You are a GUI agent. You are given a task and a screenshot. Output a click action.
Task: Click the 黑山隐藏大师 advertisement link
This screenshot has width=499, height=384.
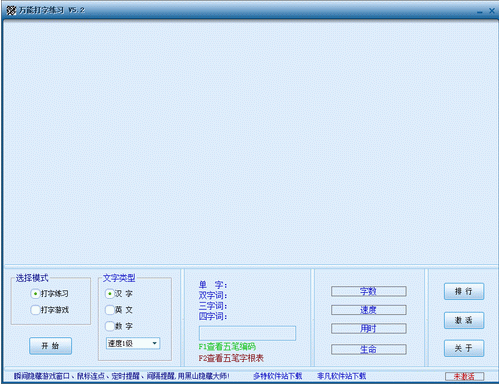pyautogui.click(x=122, y=376)
